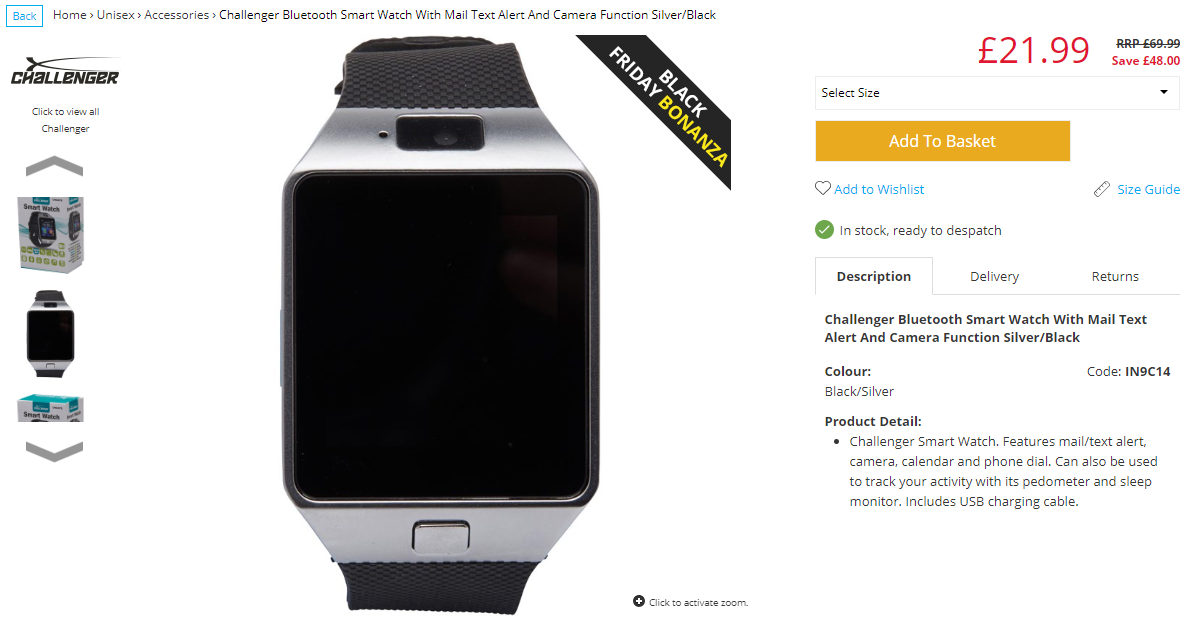View the smart watch box thumbnail
This screenshot has width=1186, height=623.
point(51,234)
